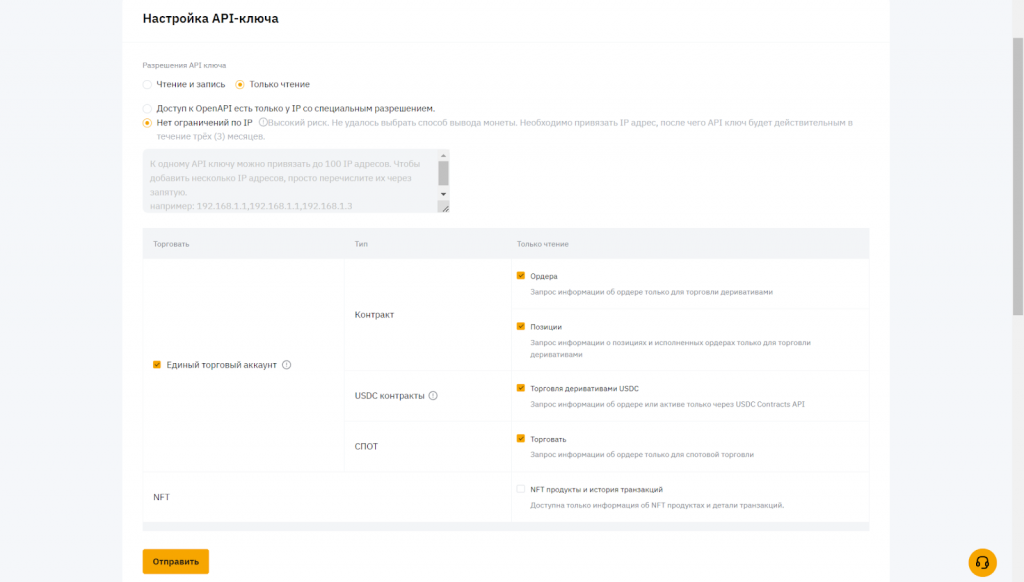The image size is (1024, 582).
Task: Select the Чтение и запись radio button
Action: pos(148,84)
